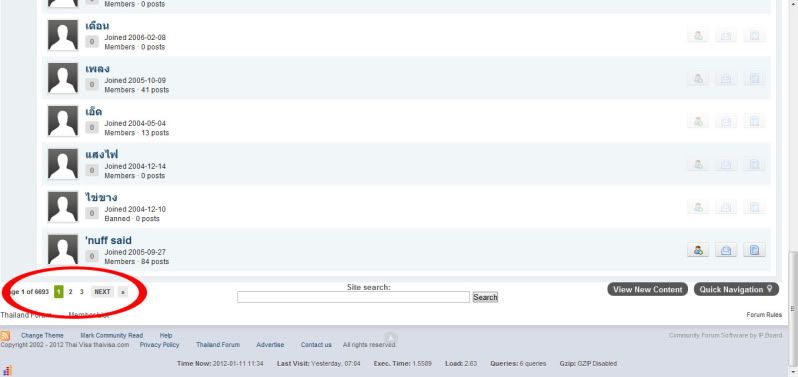Go to members list page 2
The height and width of the screenshot is (377, 798).
pos(70,292)
